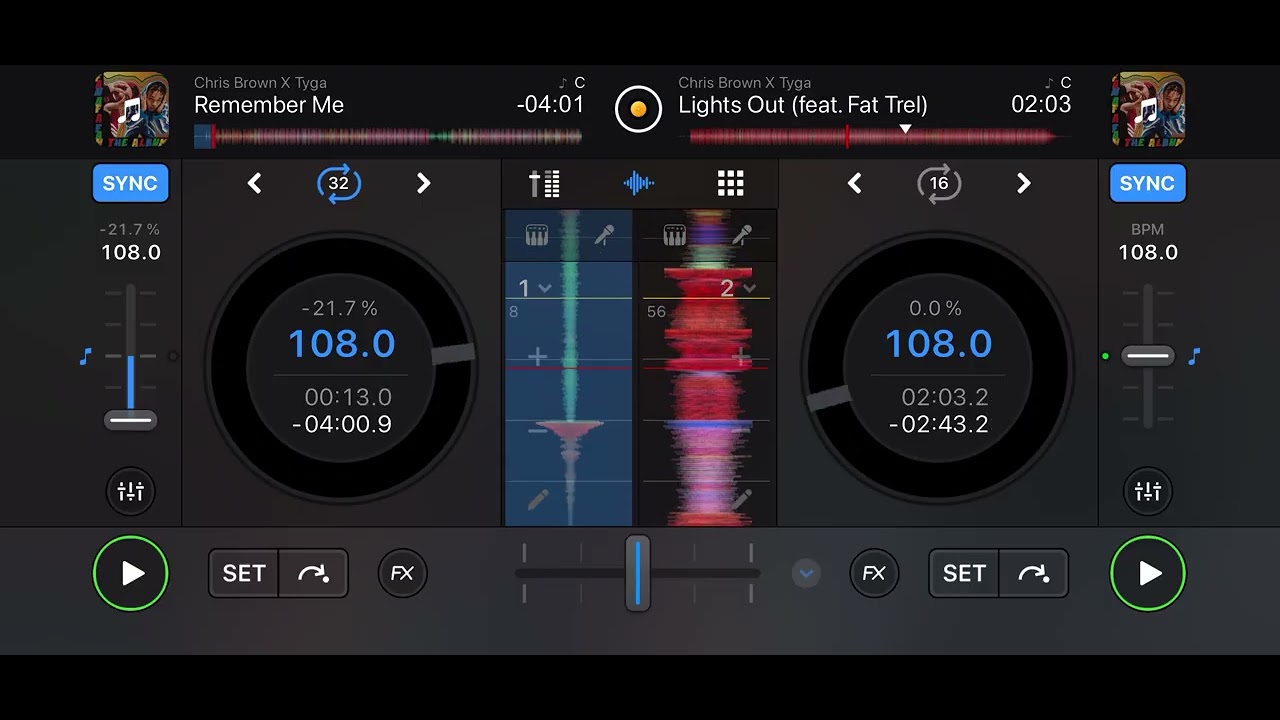The height and width of the screenshot is (720, 1280).
Task: Play the Remember Me track on deck 1
Action: tap(131, 573)
